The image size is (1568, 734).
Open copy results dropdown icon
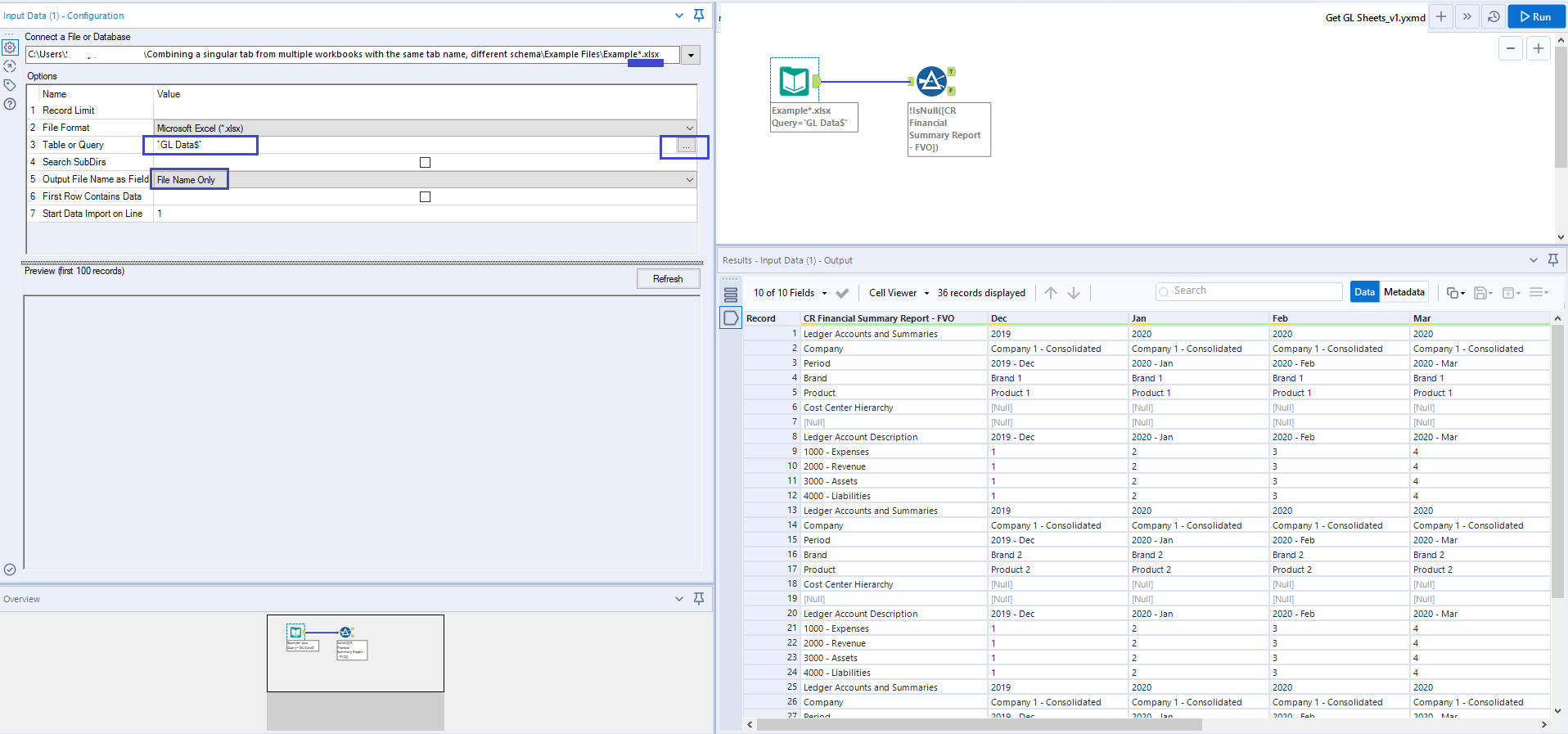tap(1455, 293)
